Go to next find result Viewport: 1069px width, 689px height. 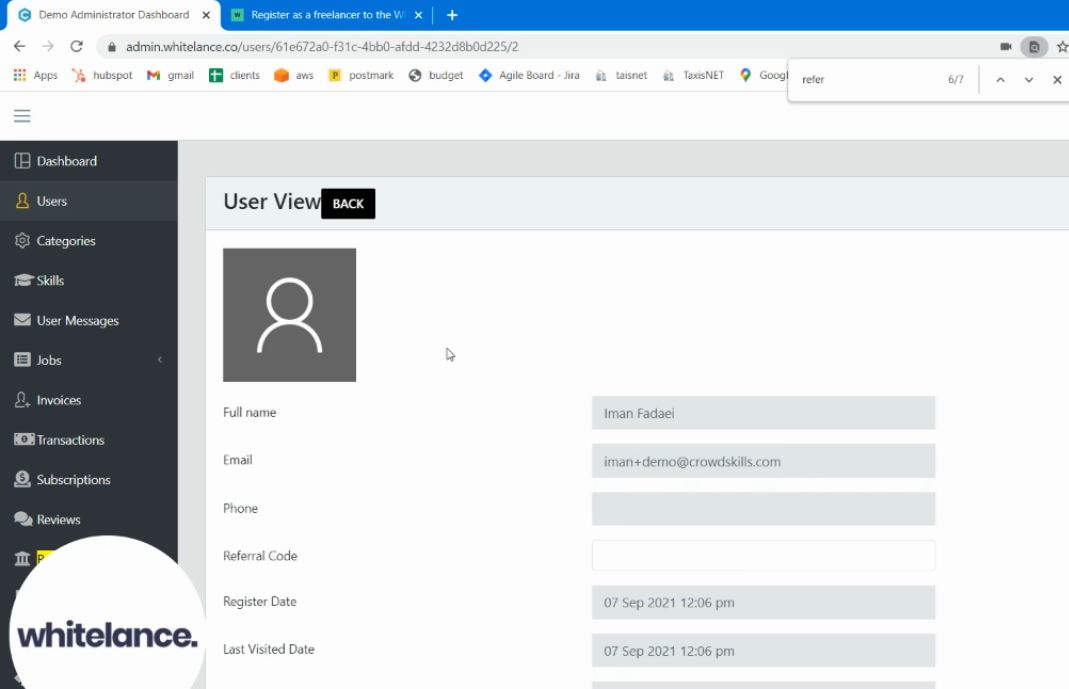tap(1029, 80)
